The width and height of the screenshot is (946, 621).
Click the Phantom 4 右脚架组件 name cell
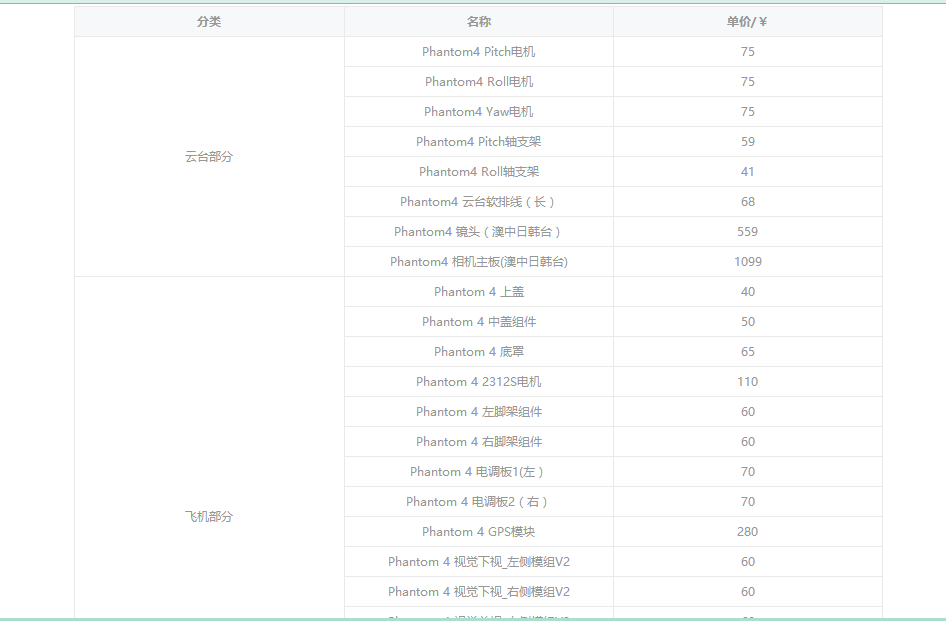478,442
